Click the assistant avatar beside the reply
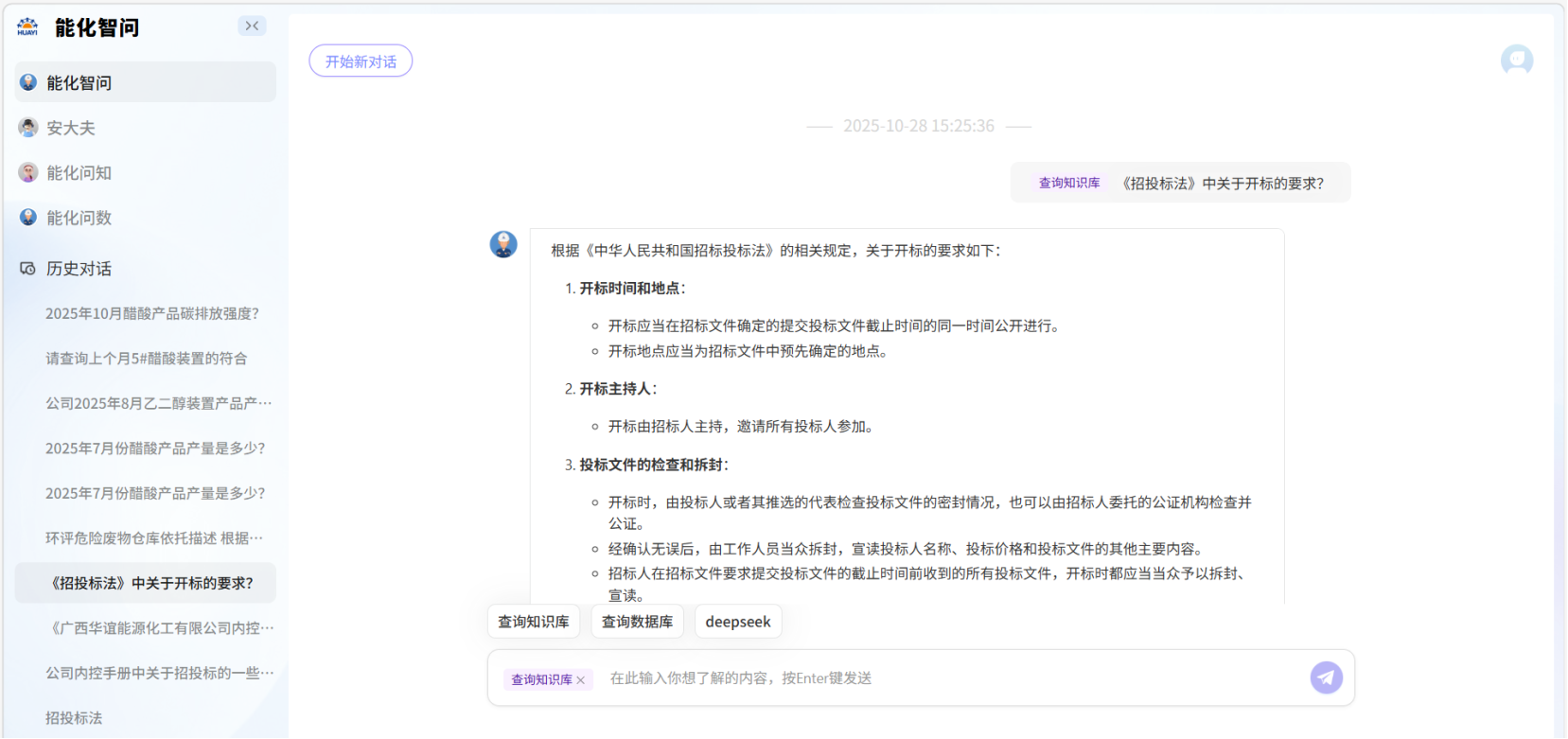Image resolution: width=1568 pixels, height=739 pixels. tap(503, 244)
